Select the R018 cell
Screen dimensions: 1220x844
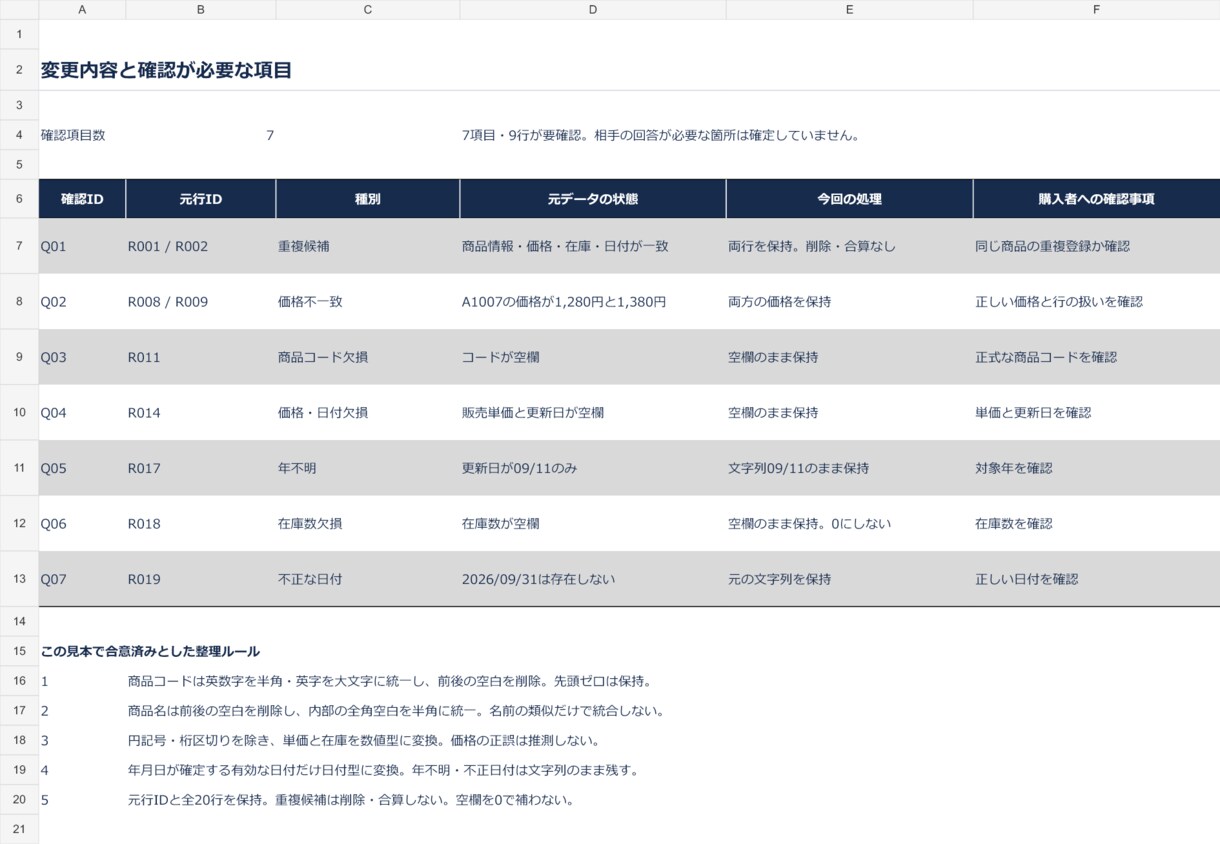click(x=201, y=524)
